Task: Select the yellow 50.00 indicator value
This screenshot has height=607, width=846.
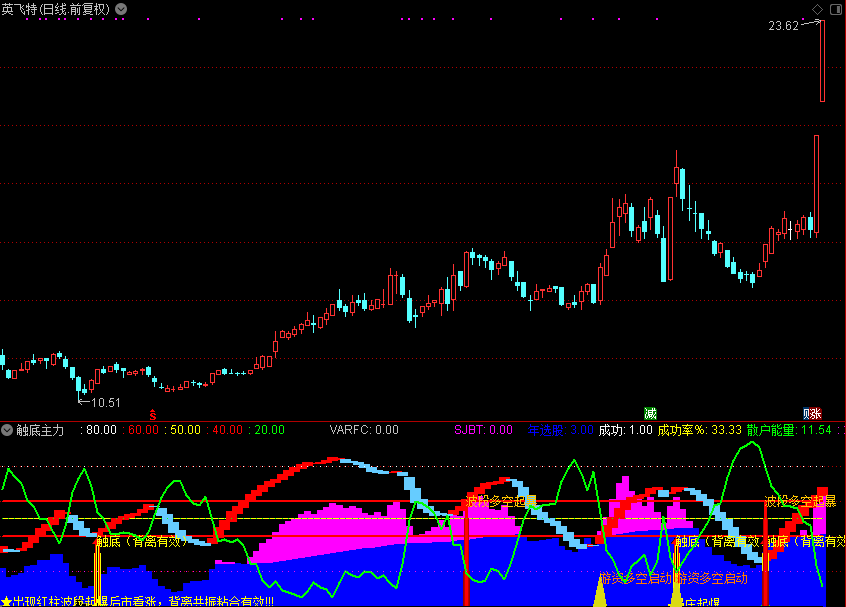Action: coord(186,430)
